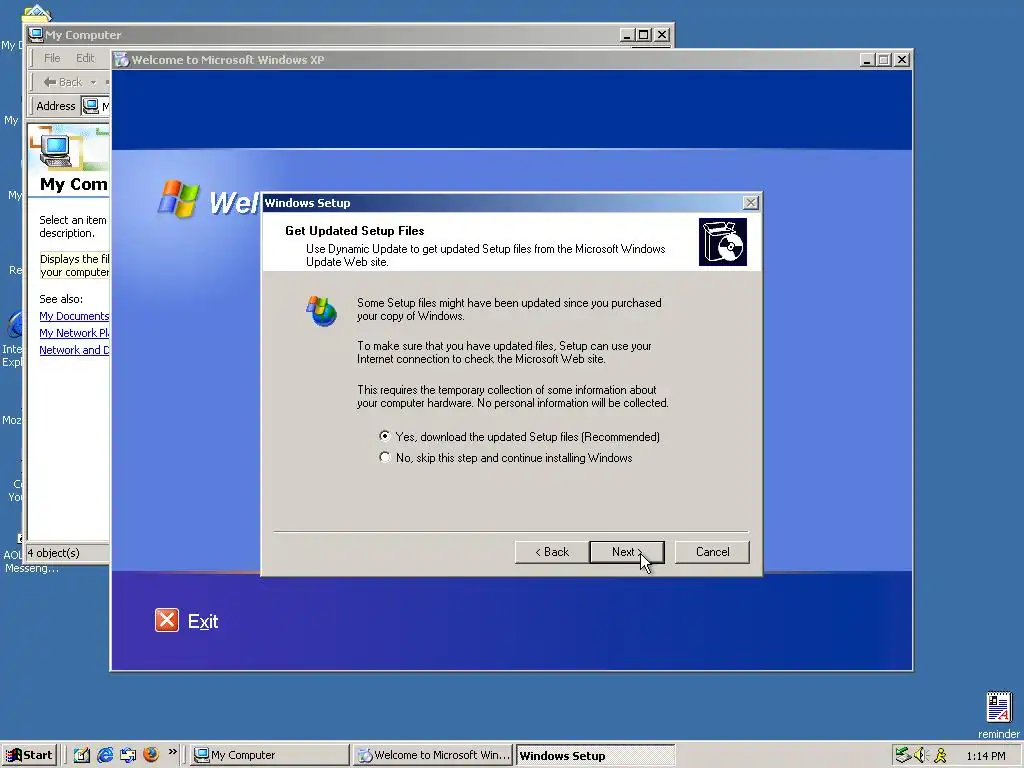Screen dimensions: 1024x768
Task: Click the Address bar computer icon
Action: (x=91, y=106)
